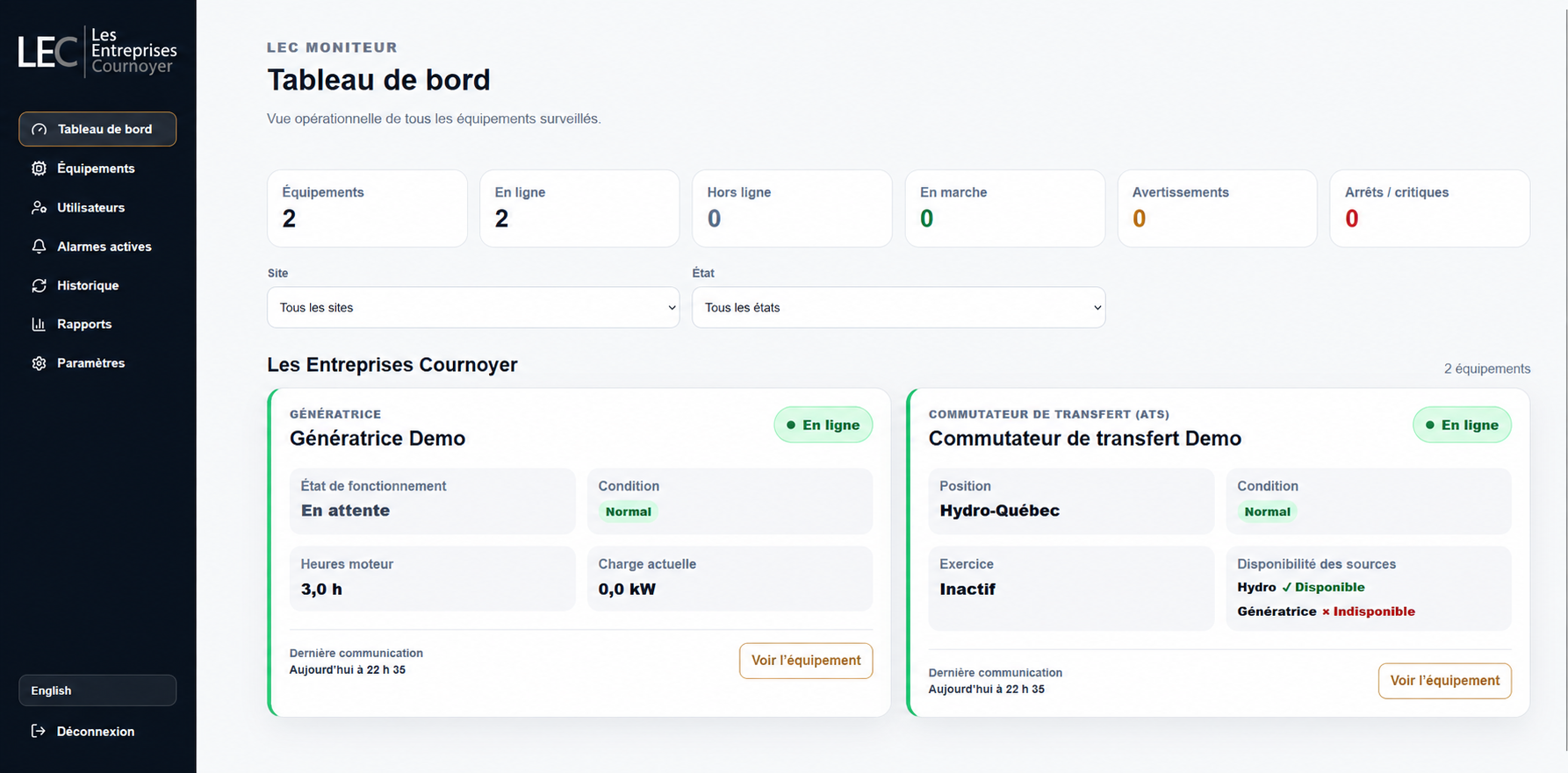1568x773 pixels.
Task: Click the '3,0 h' engine hours value
Action: coord(321,590)
